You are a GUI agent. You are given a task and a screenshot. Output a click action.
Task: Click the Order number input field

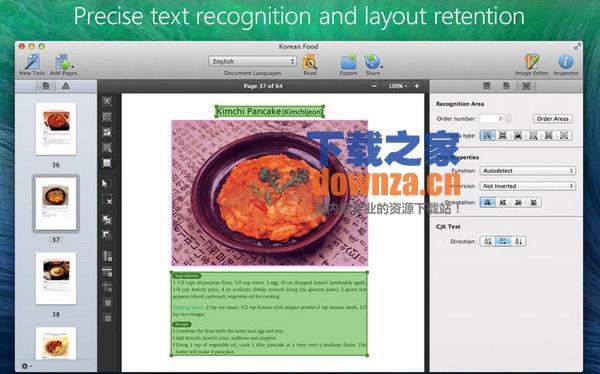tap(492, 119)
